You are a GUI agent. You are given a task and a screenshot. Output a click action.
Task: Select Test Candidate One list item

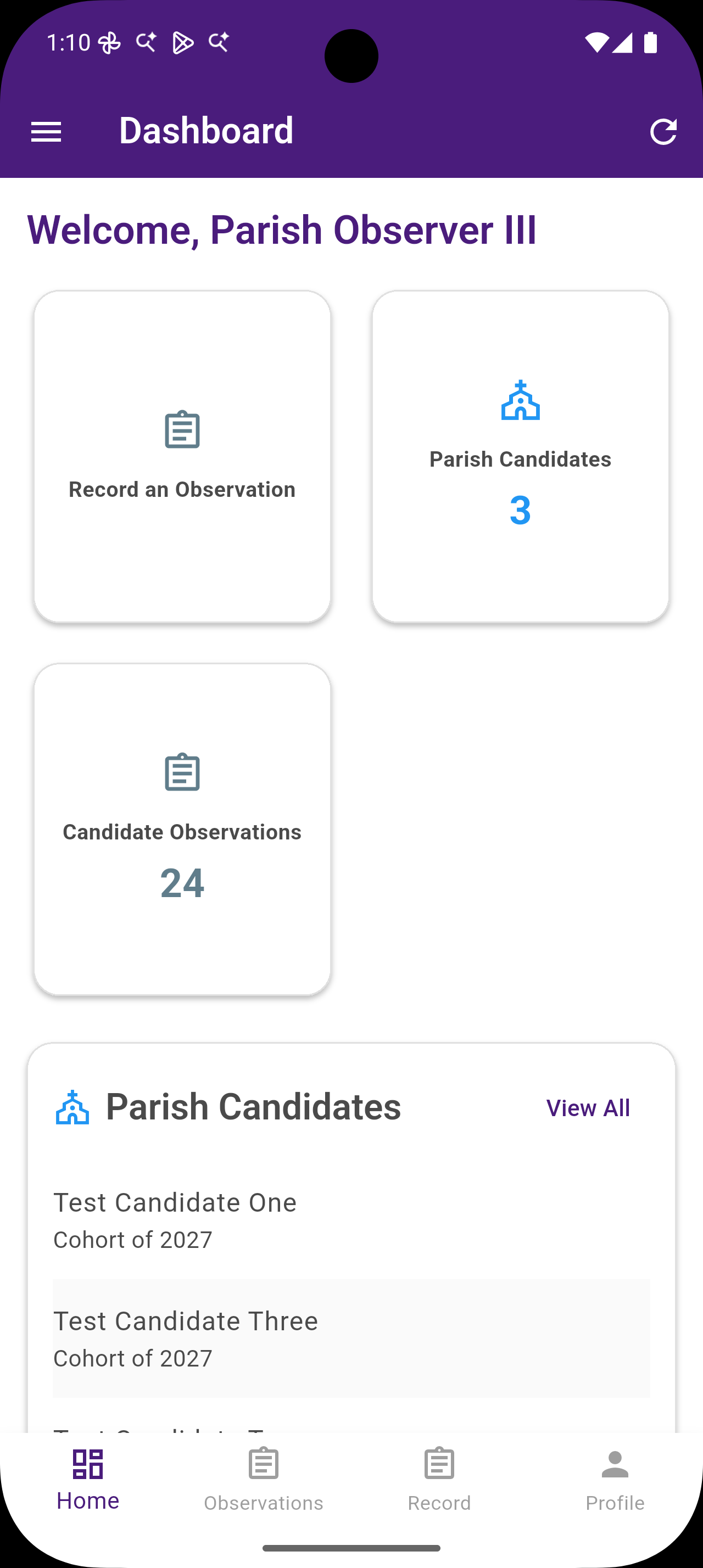(351, 1220)
